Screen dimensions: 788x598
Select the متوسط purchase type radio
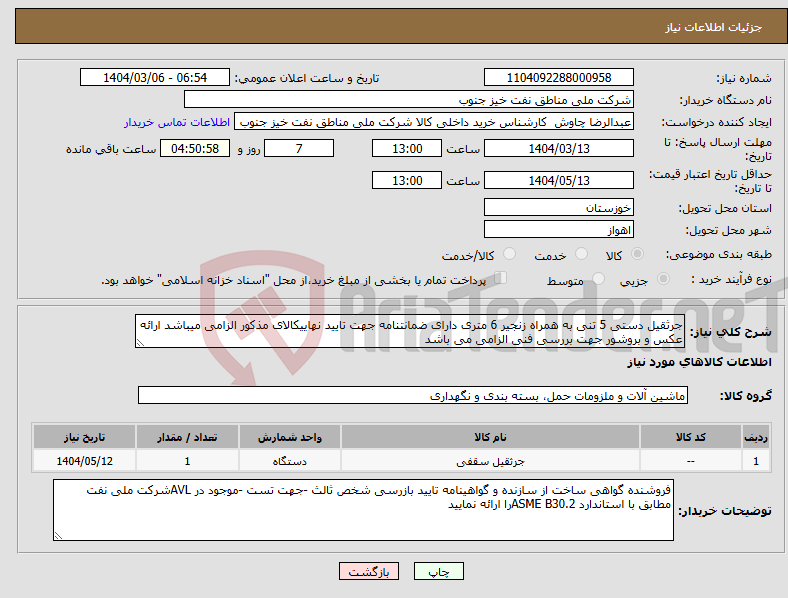tap(598, 278)
